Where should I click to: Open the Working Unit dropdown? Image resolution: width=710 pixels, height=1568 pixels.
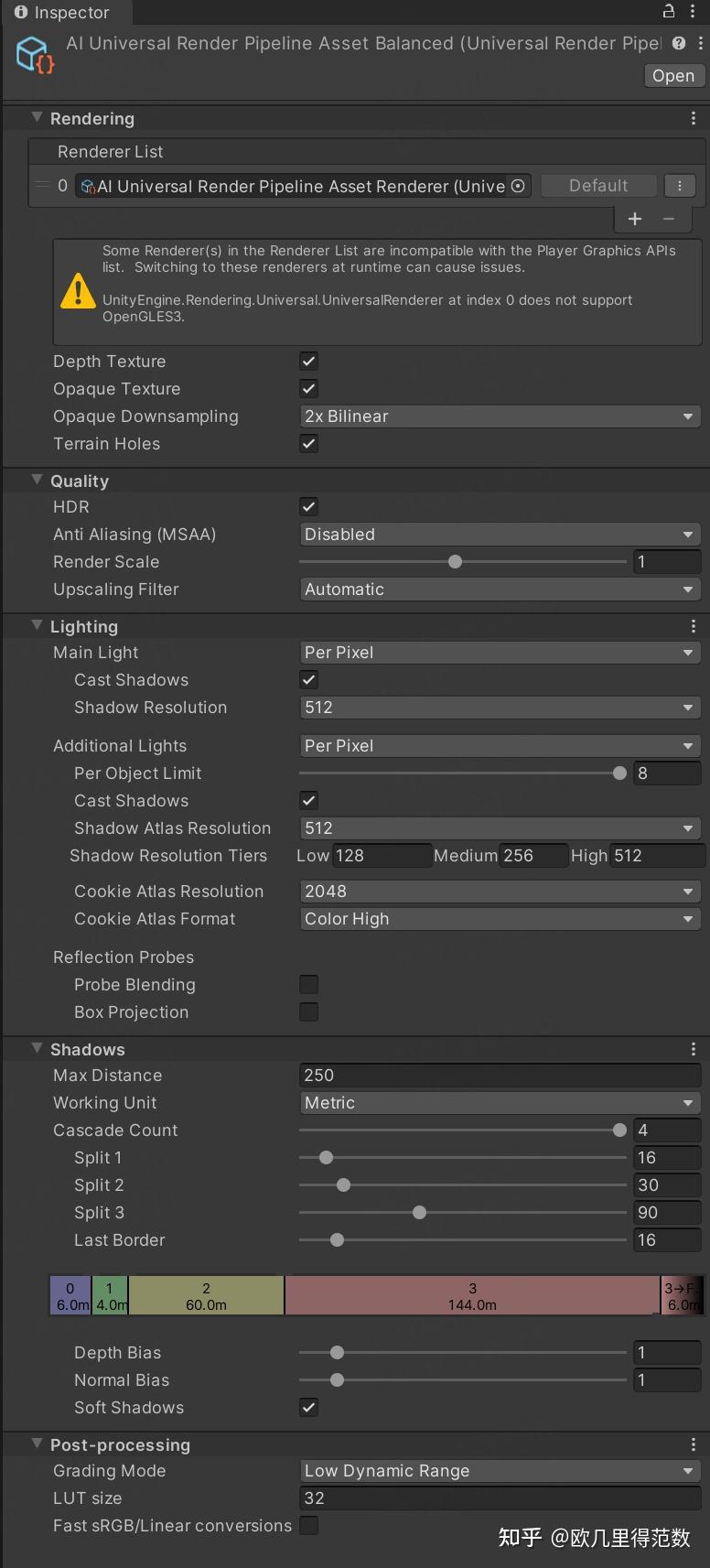[500, 1103]
